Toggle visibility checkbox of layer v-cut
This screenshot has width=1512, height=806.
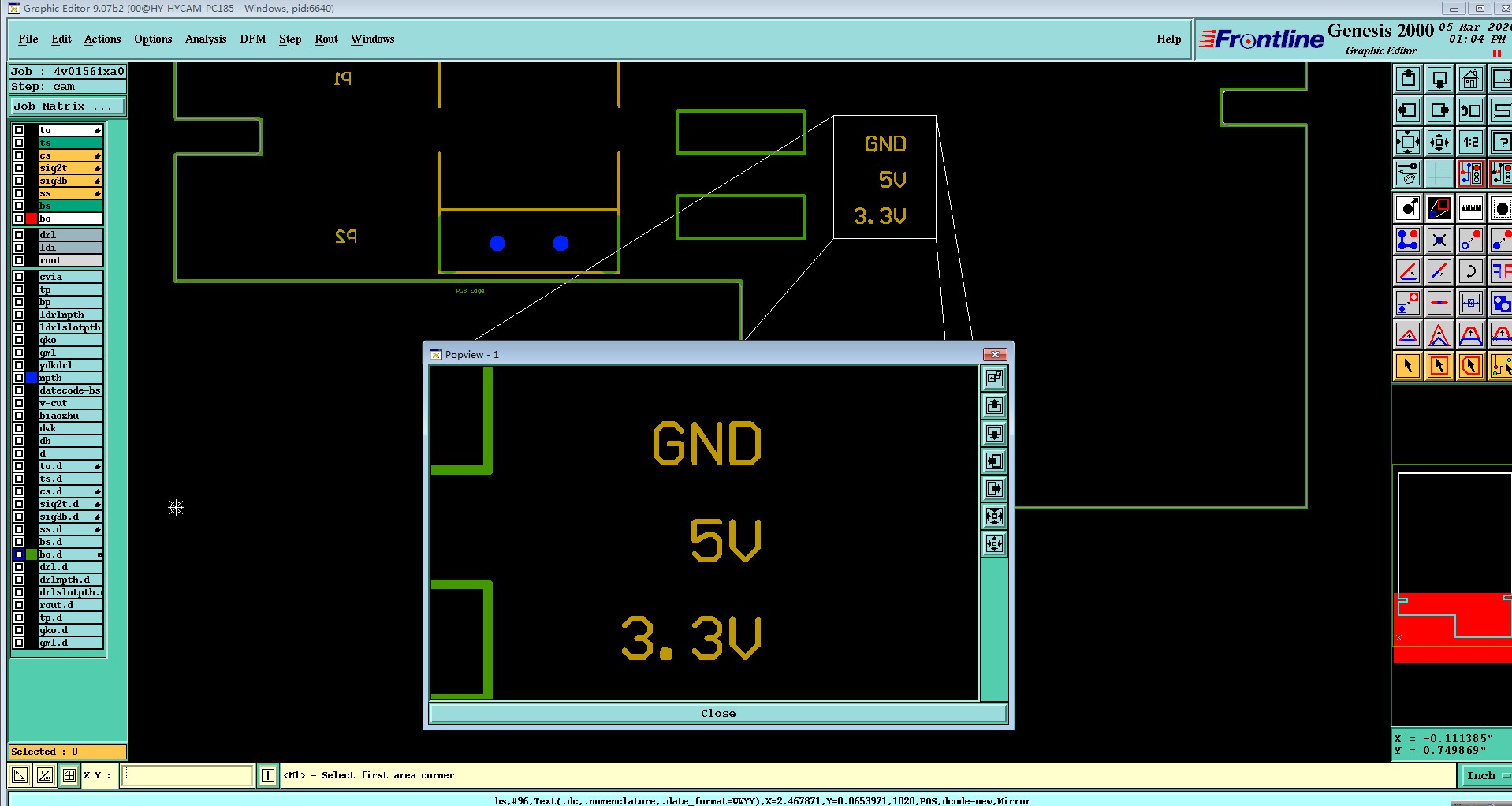pyautogui.click(x=19, y=403)
